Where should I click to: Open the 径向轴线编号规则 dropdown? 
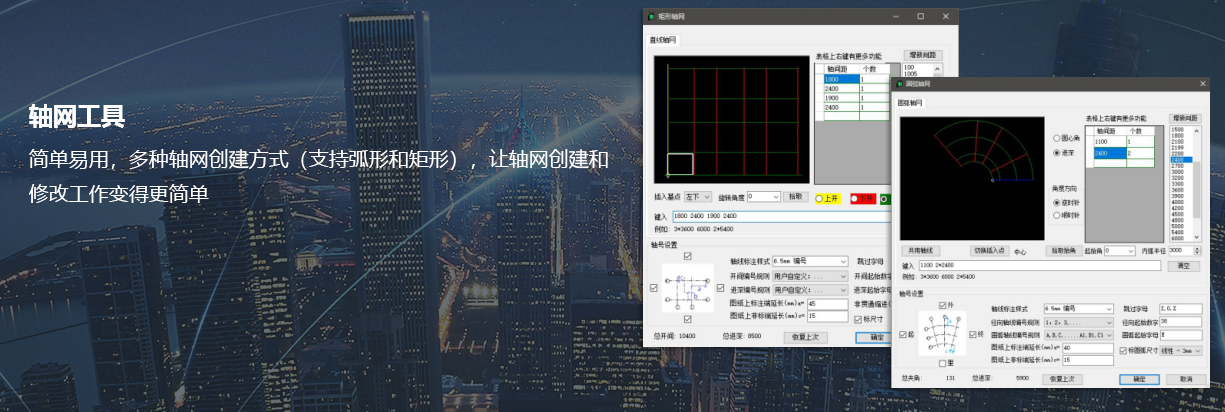click(x=1078, y=323)
